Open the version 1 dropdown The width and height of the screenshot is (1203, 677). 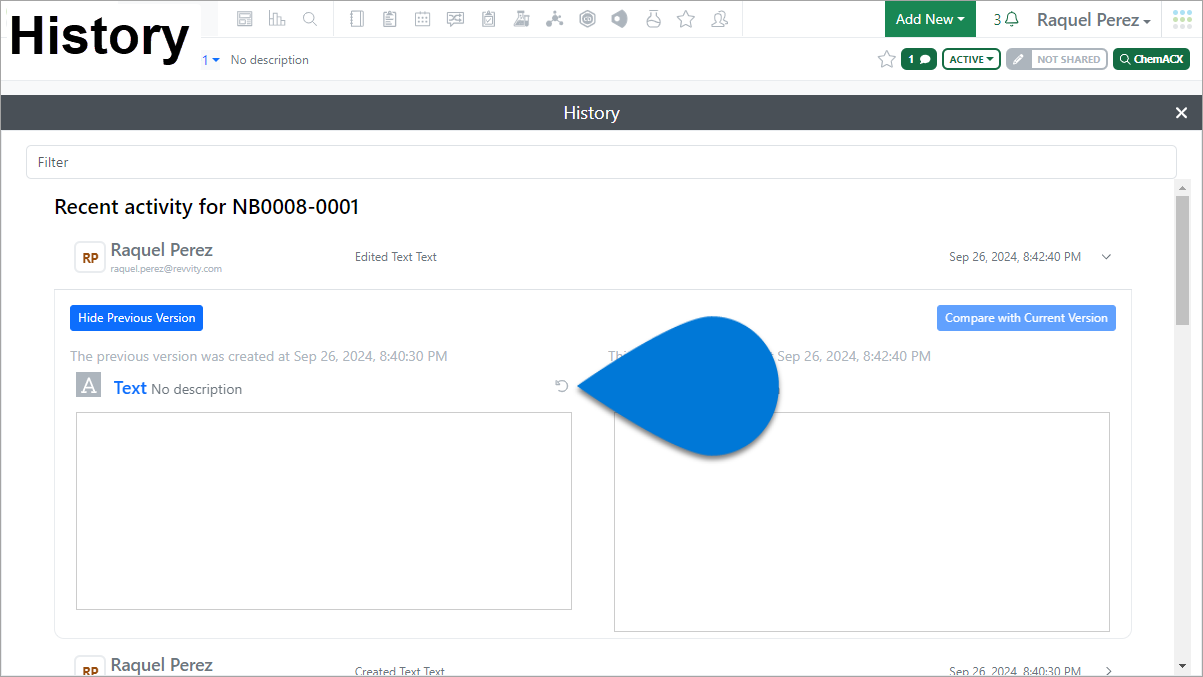[x=211, y=60]
